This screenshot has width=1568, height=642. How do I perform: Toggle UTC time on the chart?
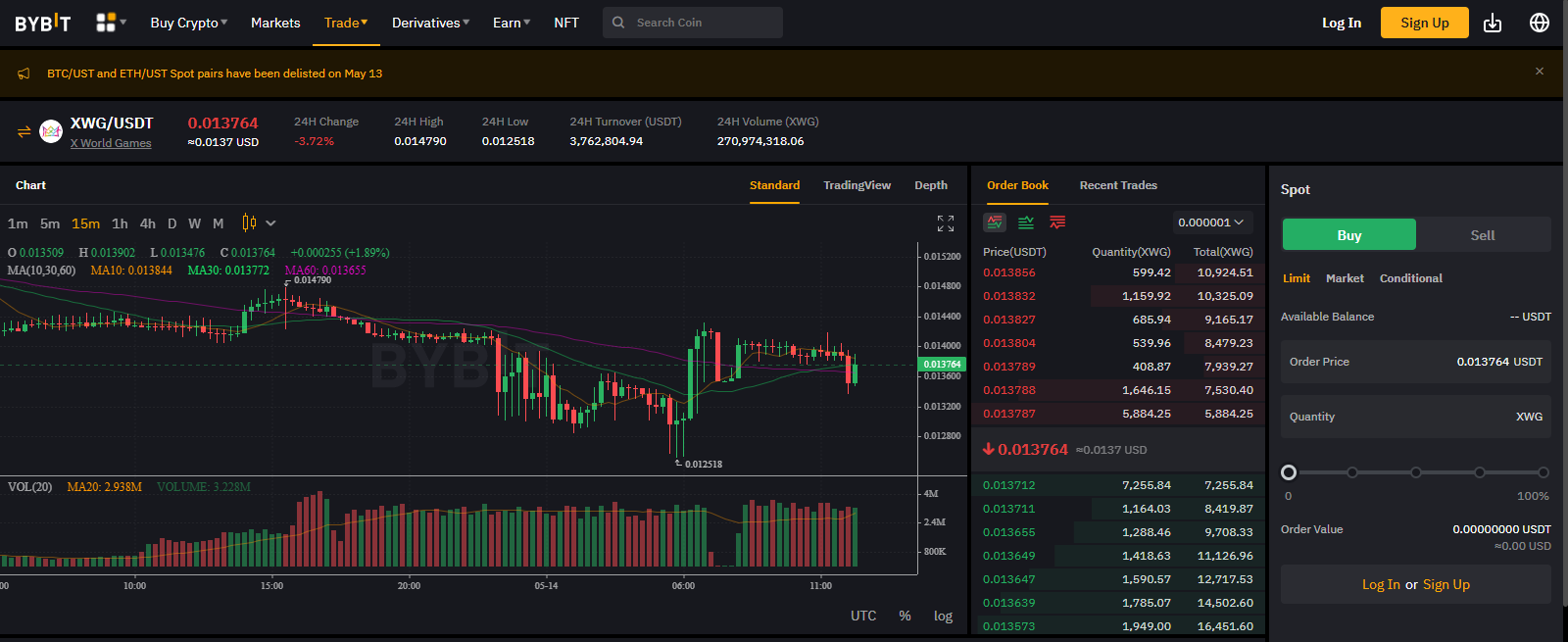[863, 616]
